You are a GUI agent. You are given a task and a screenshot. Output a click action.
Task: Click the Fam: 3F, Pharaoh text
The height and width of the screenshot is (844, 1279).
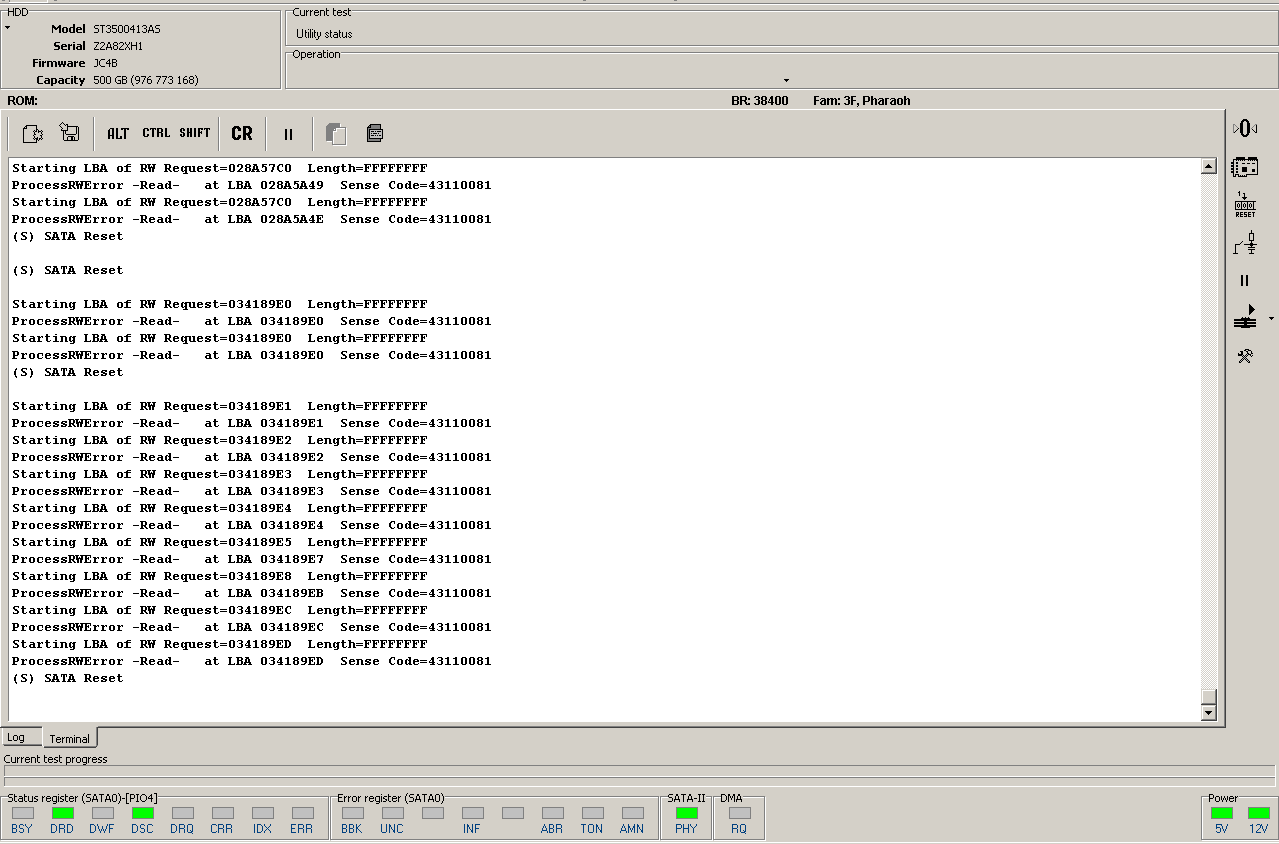861,101
